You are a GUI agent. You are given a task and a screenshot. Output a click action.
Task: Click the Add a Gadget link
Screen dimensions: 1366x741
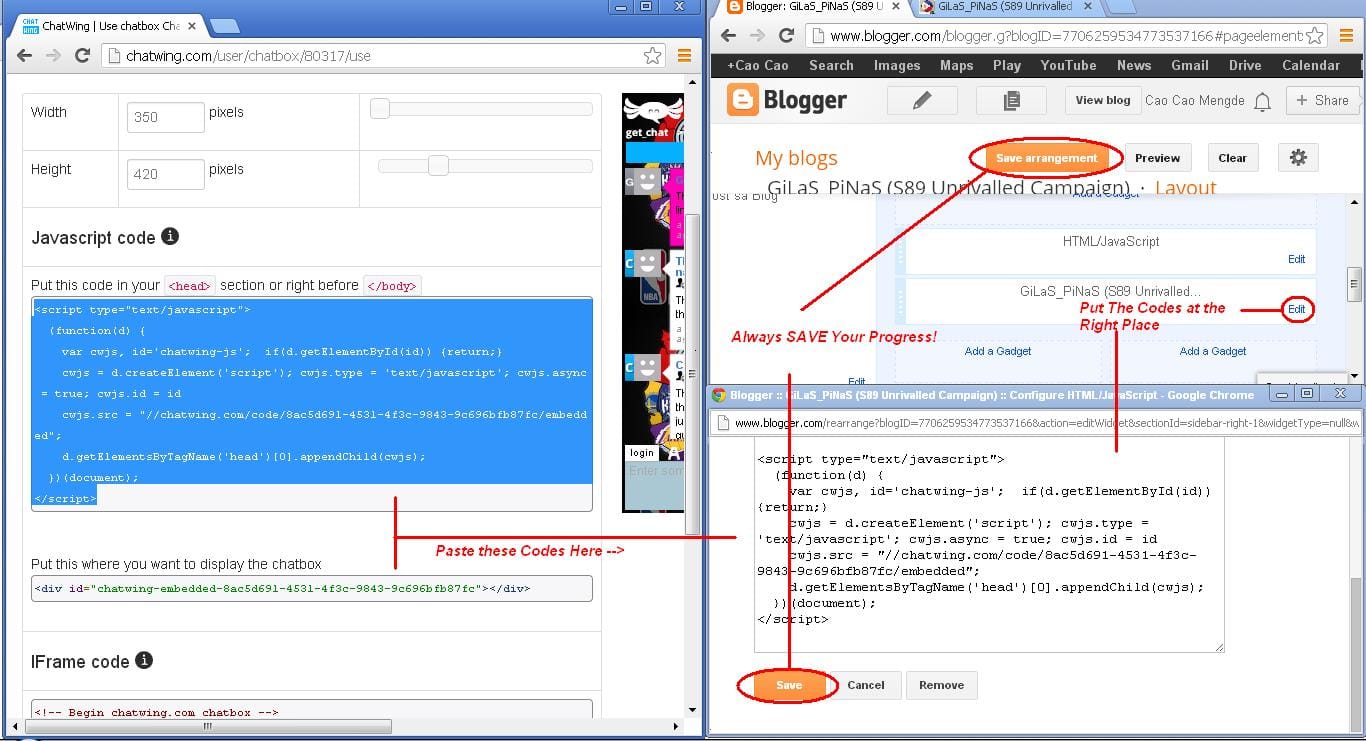click(x=998, y=351)
